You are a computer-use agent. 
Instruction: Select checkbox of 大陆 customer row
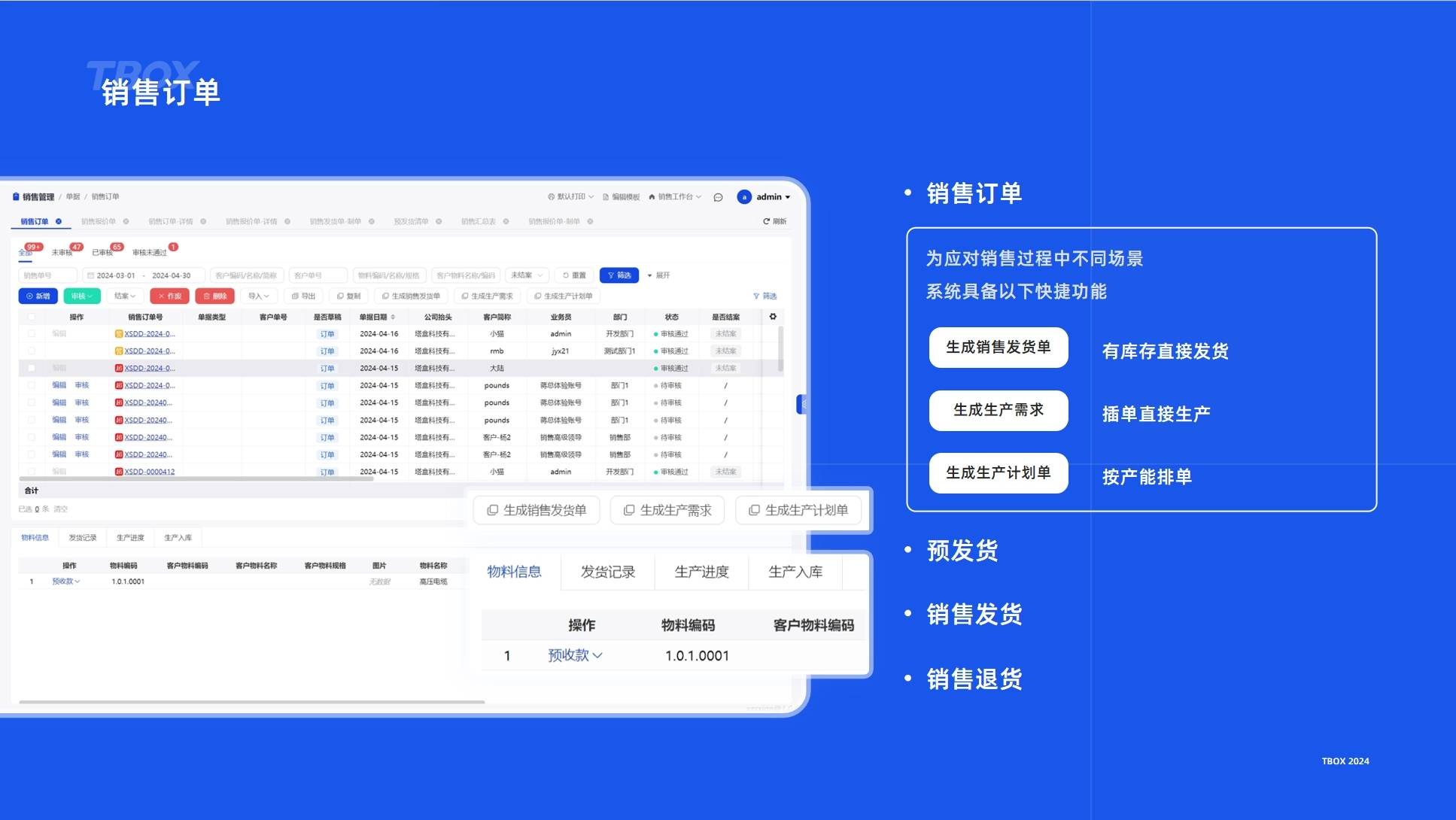coord(32,368)
